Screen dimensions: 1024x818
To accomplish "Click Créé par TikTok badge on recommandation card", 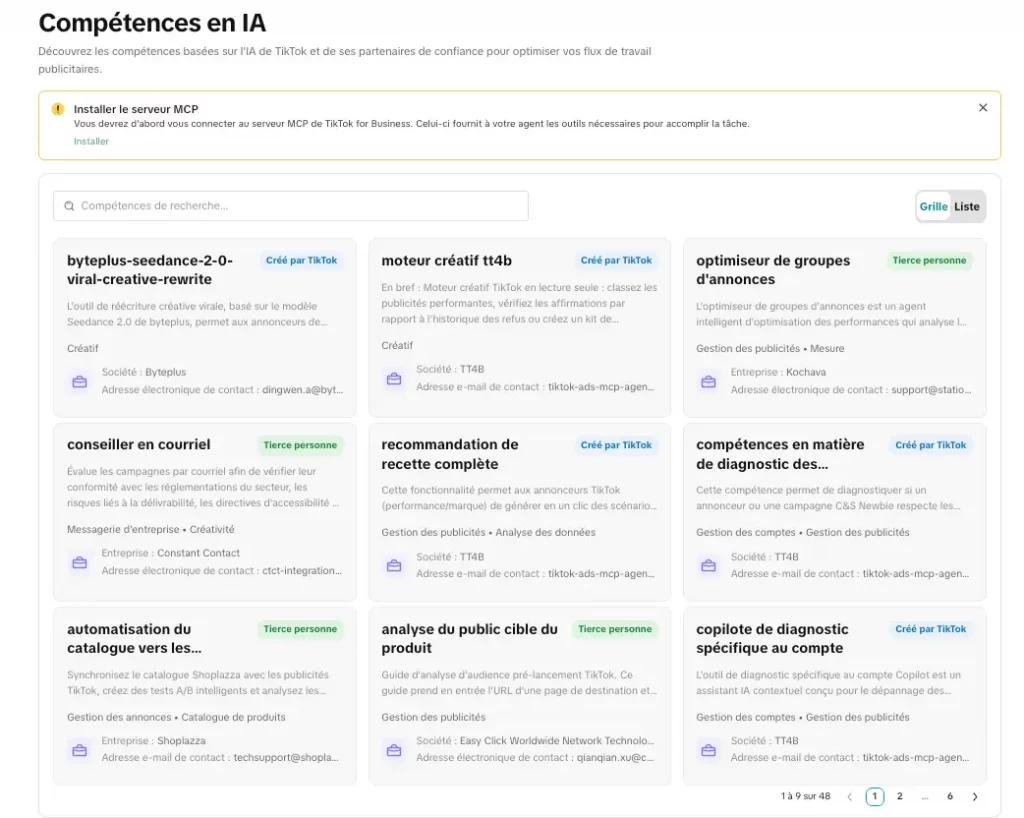I will 616,445.
